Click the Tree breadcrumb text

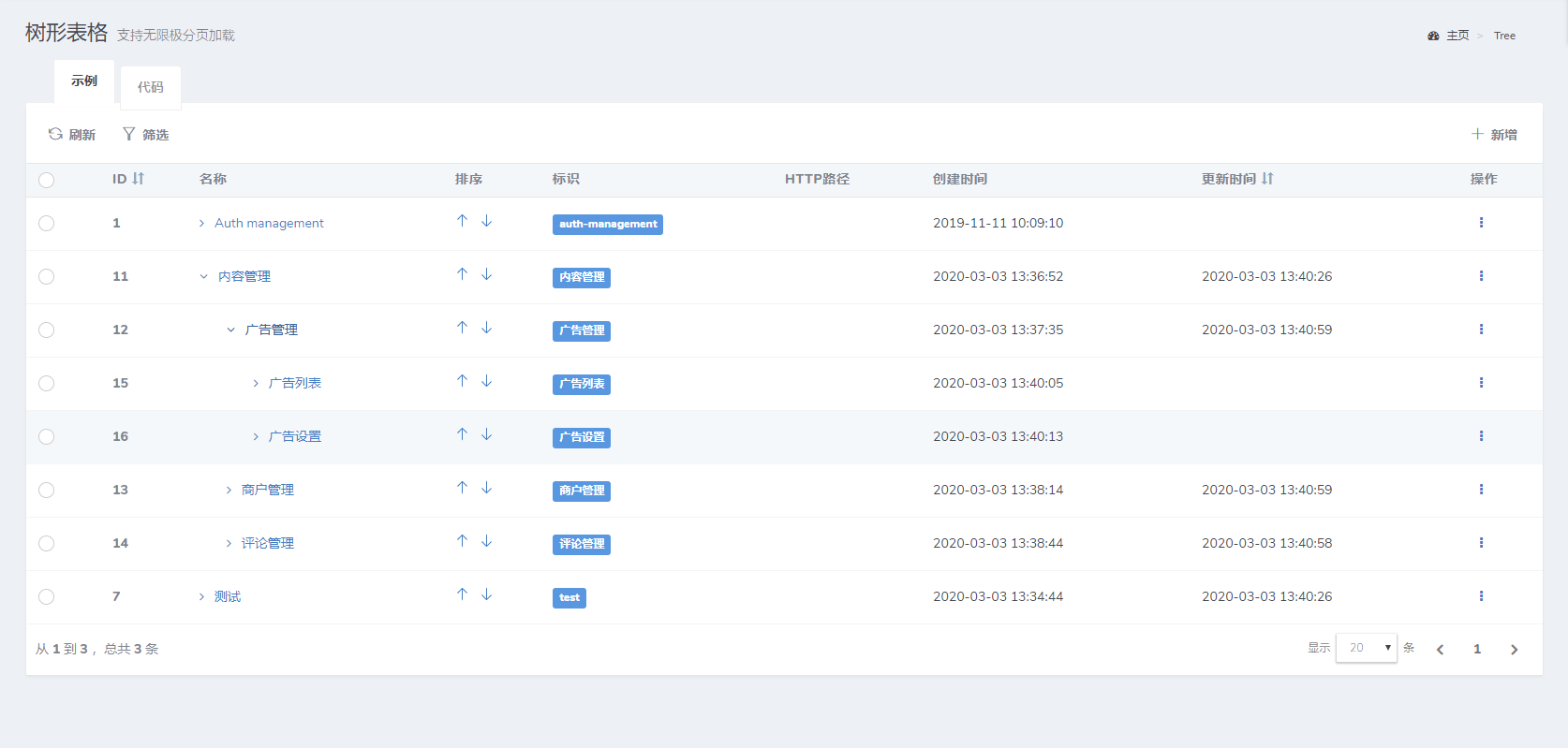pyautogui.click(x=1504, y=36)
